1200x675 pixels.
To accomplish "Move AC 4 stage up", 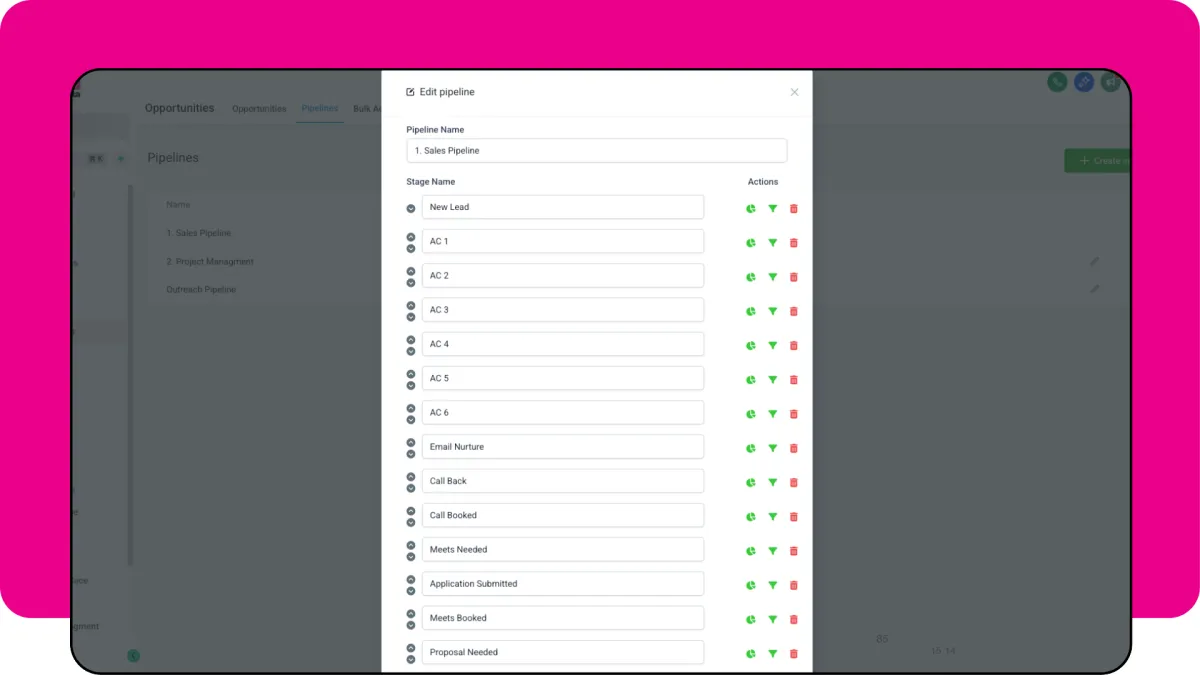I will [411, 340].
